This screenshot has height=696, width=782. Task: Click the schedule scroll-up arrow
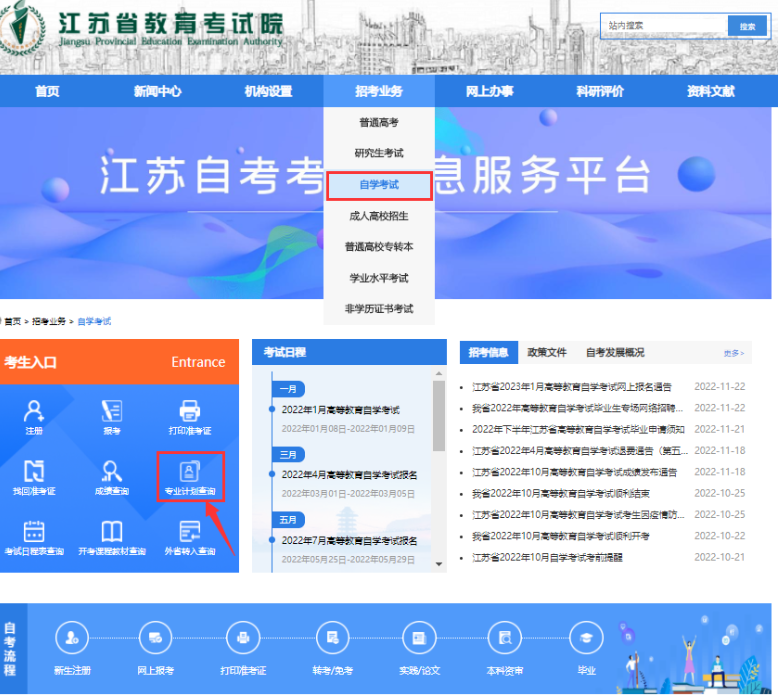[x=439, y=373]
